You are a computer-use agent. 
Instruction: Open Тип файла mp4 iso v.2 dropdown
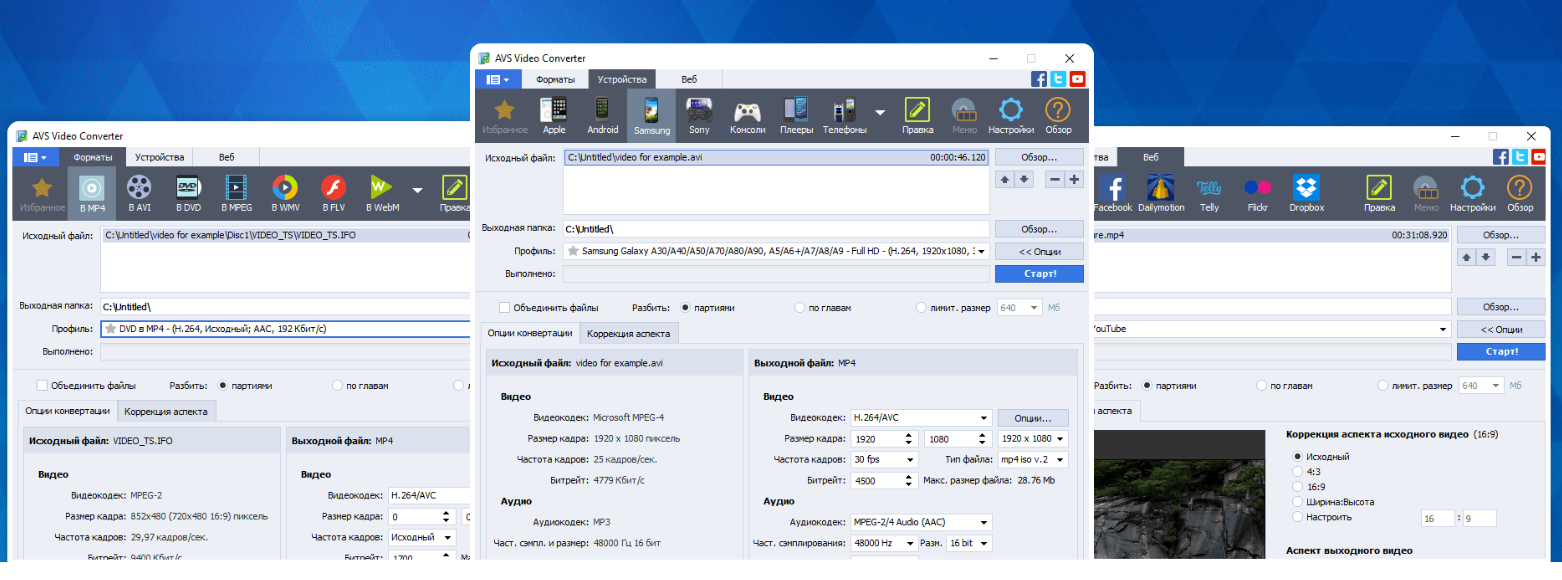pos(1033,460)
